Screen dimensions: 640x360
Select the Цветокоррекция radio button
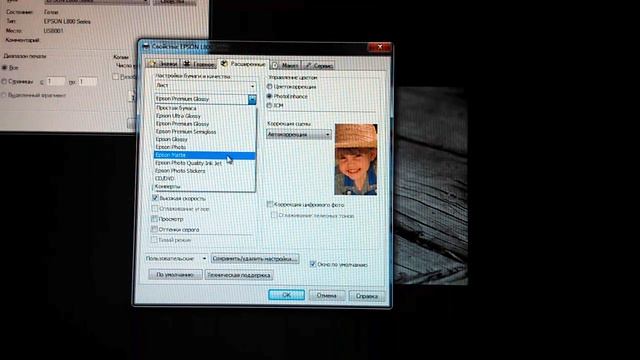269,87
